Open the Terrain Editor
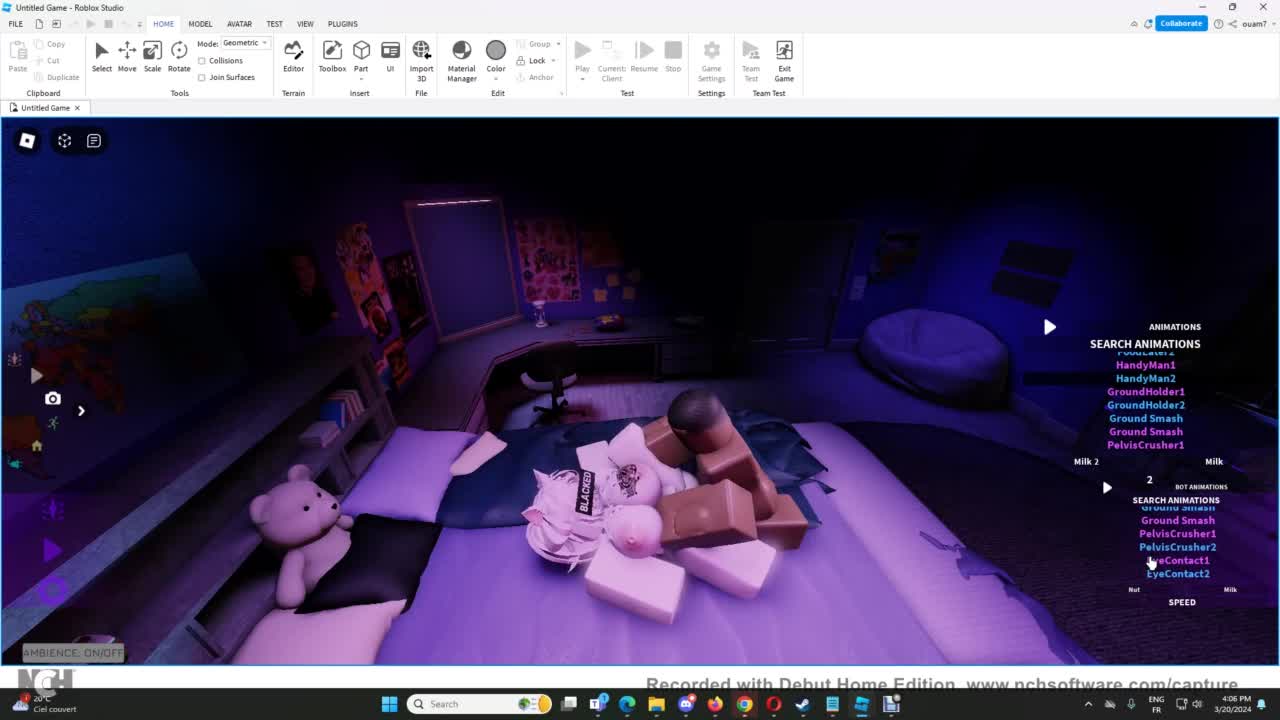Image resolution: width=1280 pixels, height=720 pixels. [x=293, y=56]
